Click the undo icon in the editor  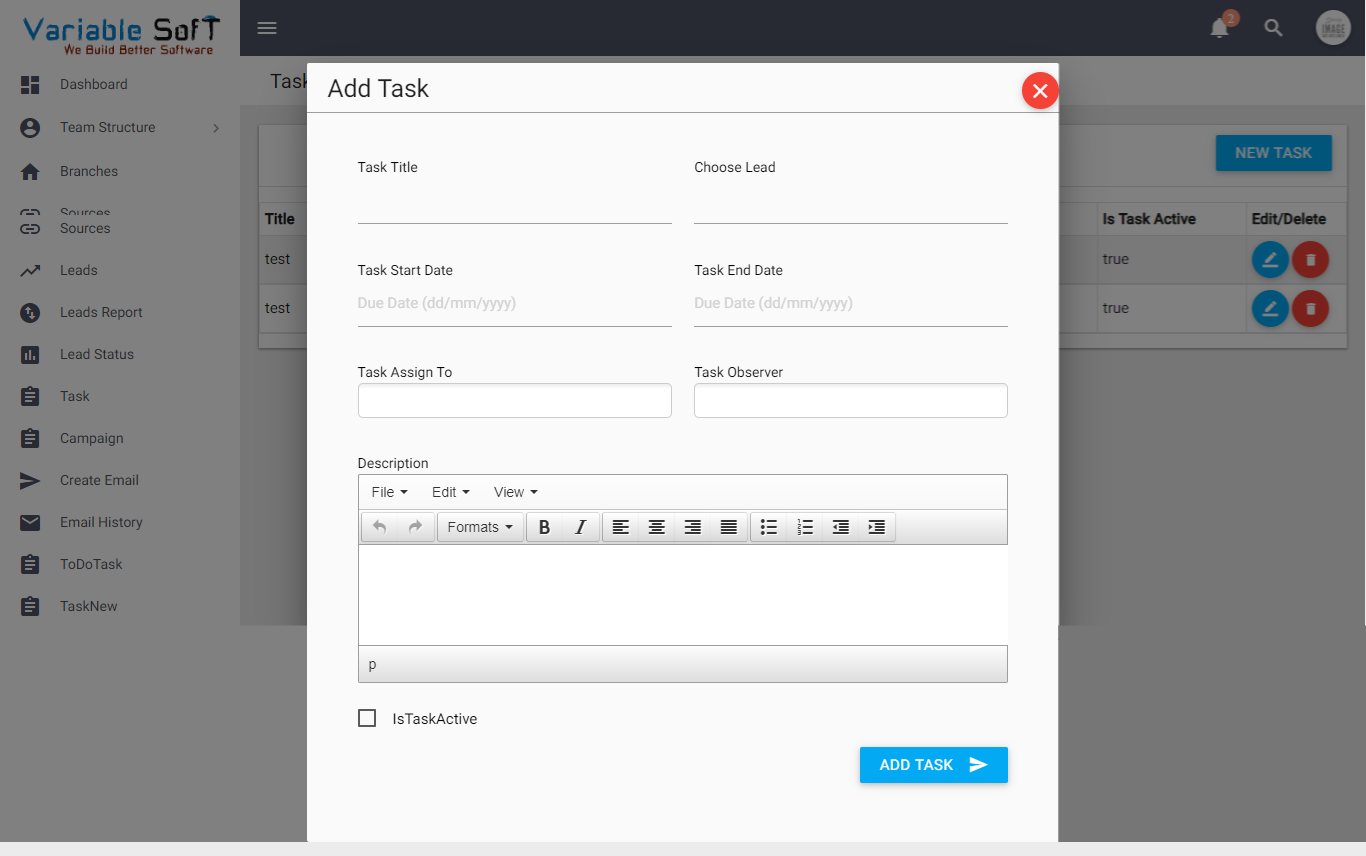pyautogui.click(x=380, y=527)
